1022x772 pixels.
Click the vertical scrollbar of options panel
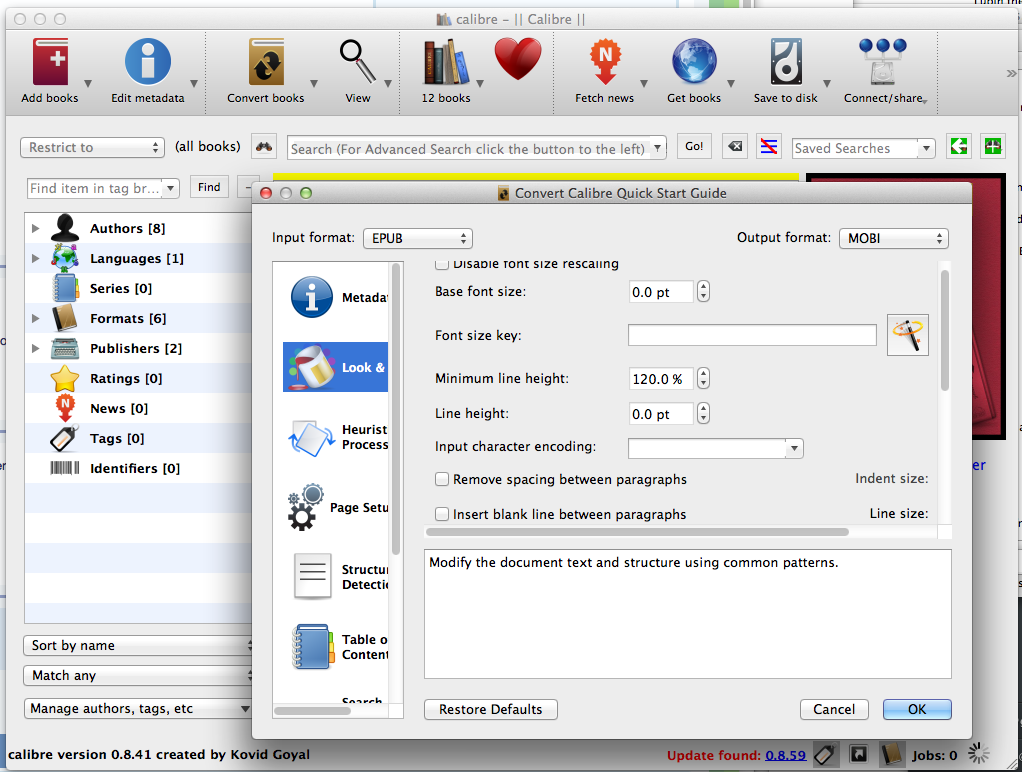944,331
